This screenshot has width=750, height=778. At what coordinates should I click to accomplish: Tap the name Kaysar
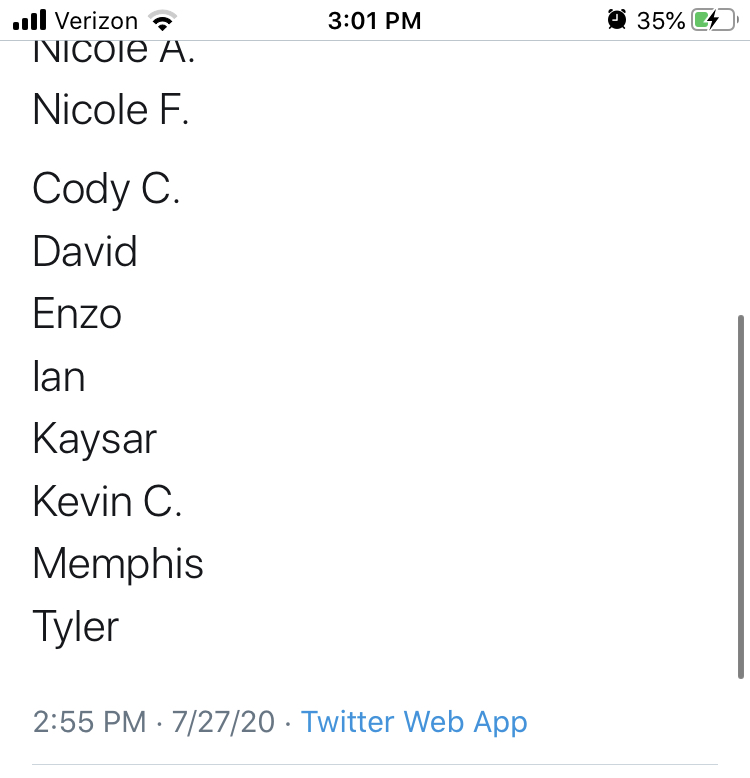[95, 440]
